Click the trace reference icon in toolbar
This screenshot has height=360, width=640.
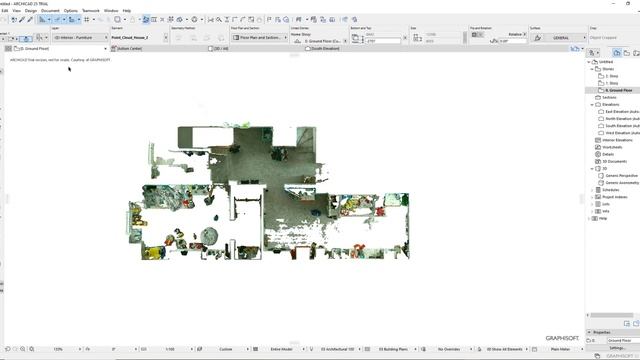tap(118, 19)
